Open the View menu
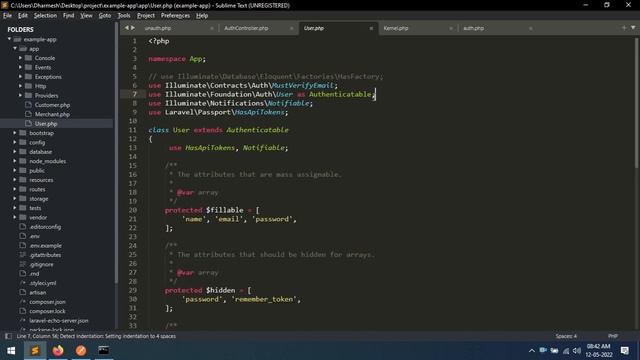This screenshot has height=360, width=640. click(x=86, y=16)
